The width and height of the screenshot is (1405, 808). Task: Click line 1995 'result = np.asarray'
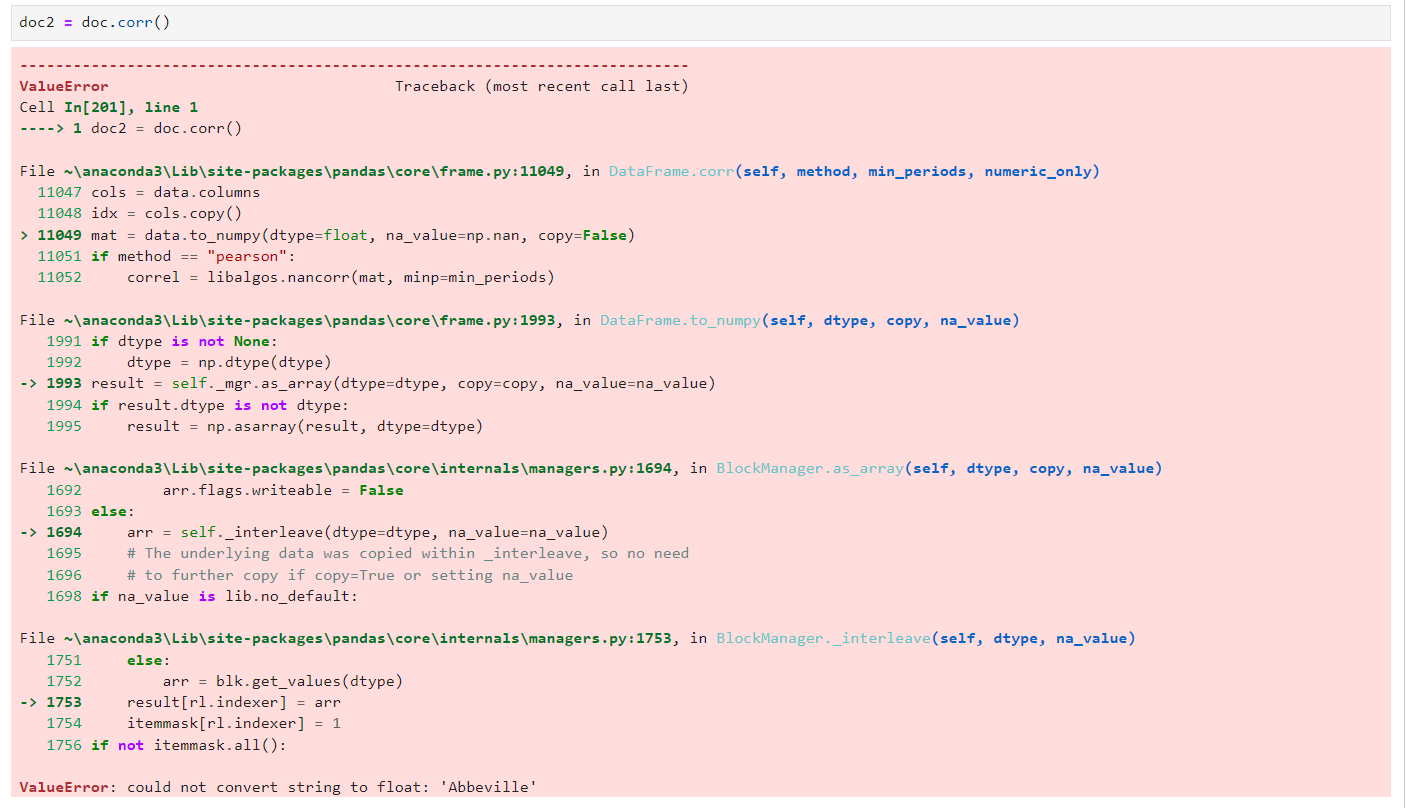pos(264,426)
